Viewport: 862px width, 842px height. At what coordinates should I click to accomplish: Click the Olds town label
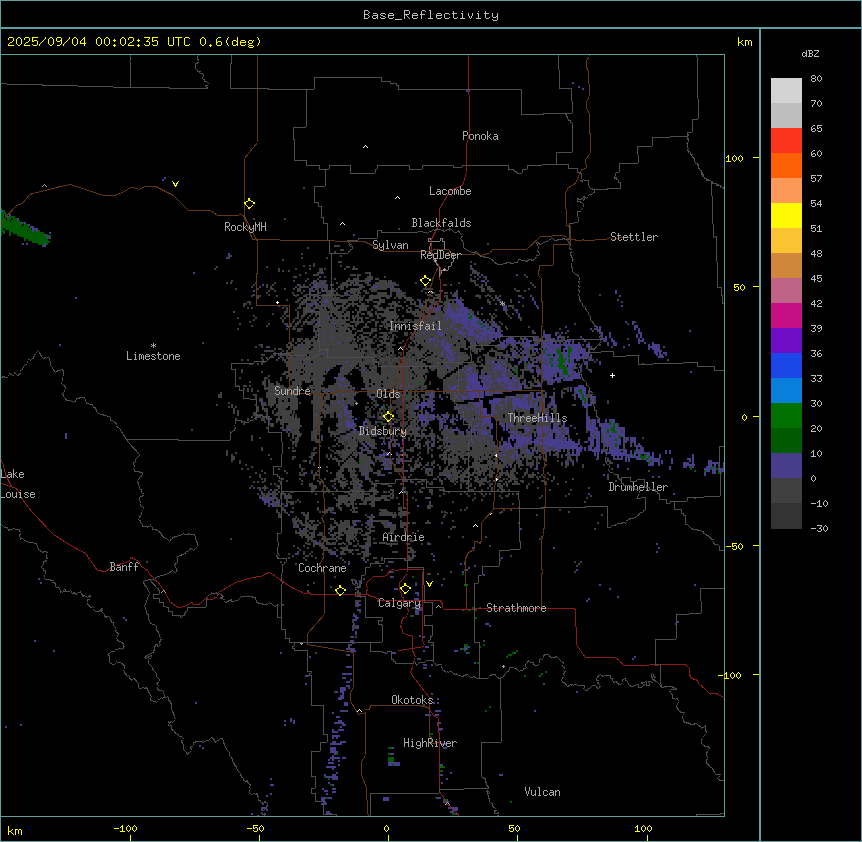(x=388, y=394)
